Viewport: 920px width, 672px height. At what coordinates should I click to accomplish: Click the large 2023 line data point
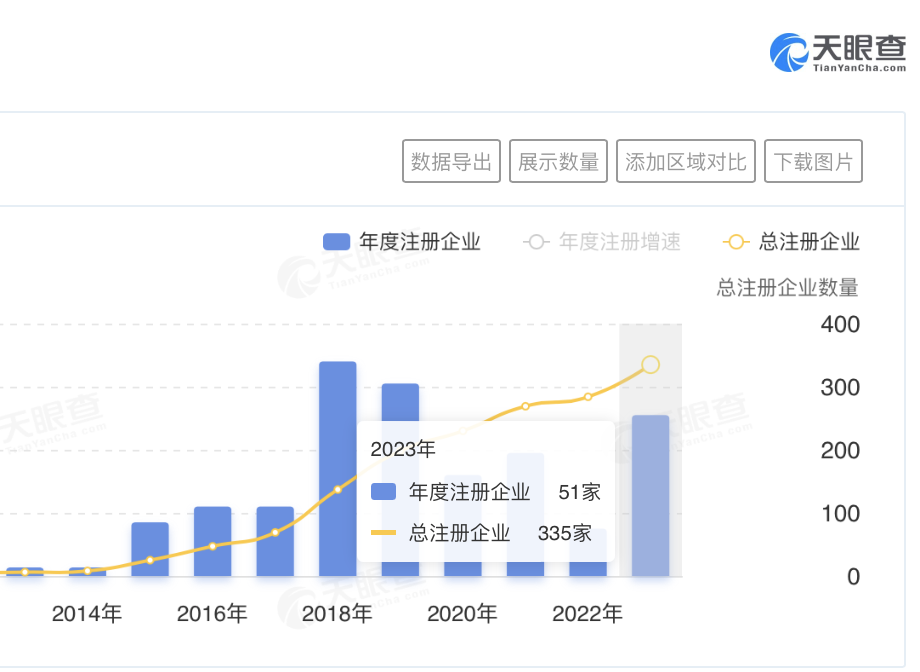point(650,365)
